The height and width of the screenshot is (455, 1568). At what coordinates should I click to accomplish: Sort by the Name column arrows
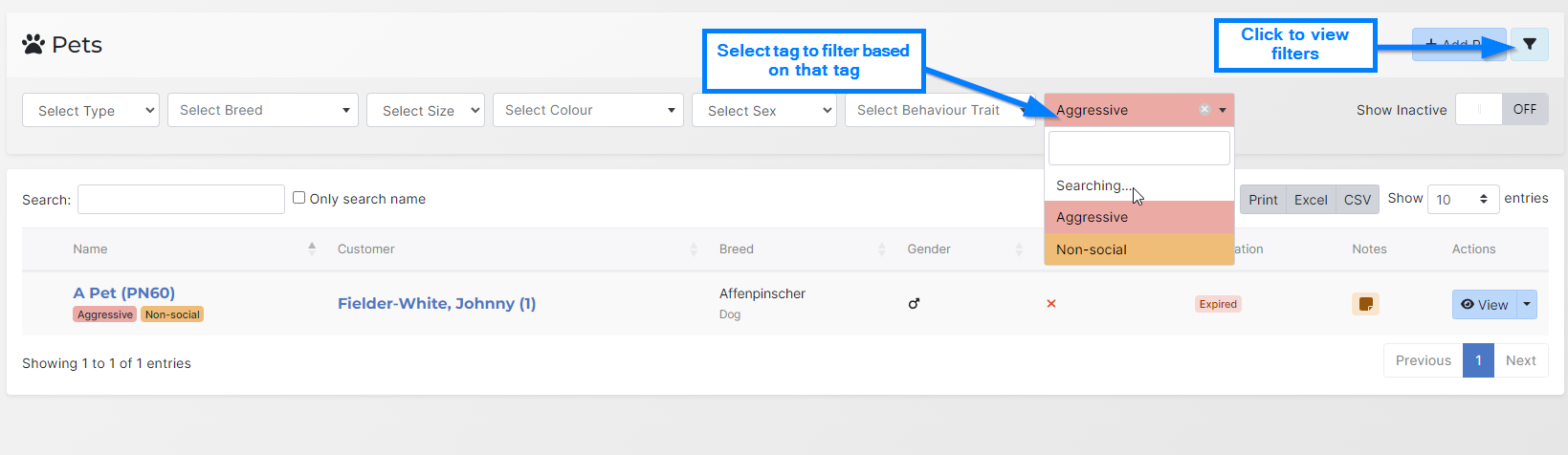[312, 249]
